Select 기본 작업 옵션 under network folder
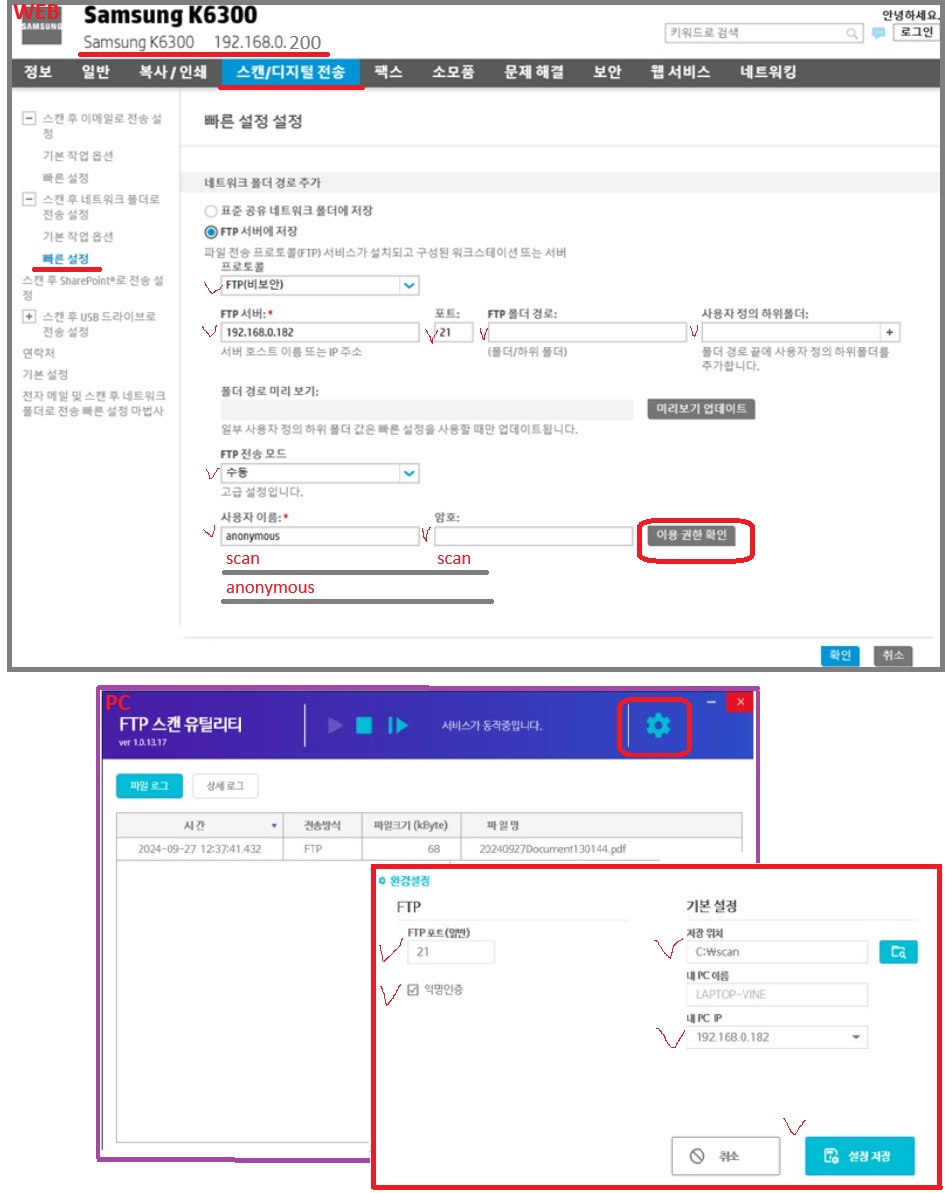Screen dimensions: 945x1193 pyautogui.click(x=78, y=237)
